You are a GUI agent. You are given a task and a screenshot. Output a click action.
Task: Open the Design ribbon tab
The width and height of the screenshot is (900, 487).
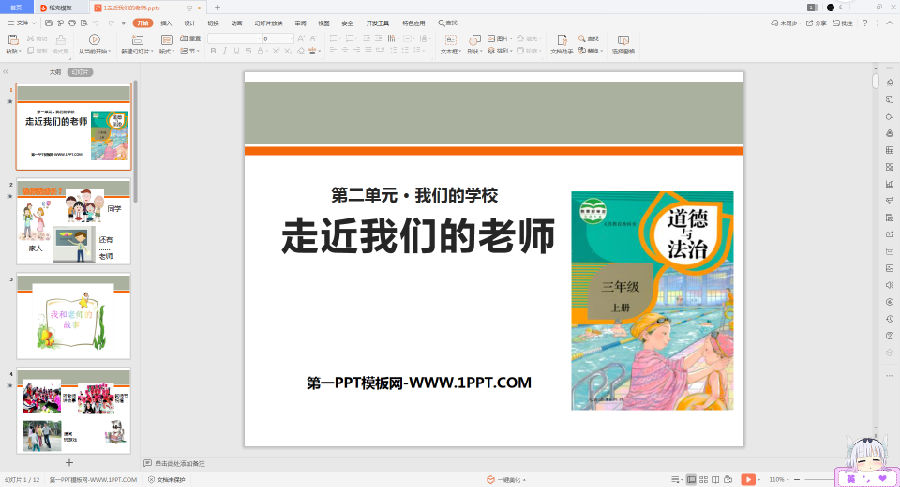189,23
